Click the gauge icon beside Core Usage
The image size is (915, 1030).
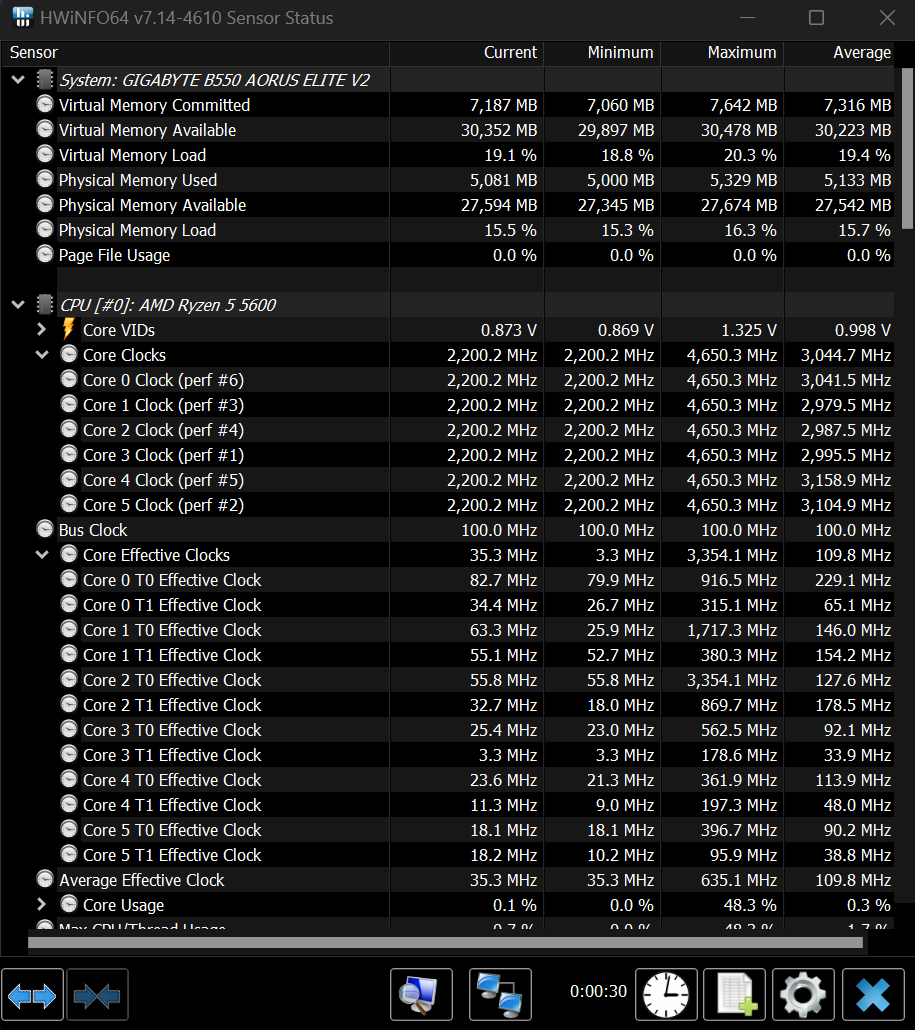[x=69, y=904]
